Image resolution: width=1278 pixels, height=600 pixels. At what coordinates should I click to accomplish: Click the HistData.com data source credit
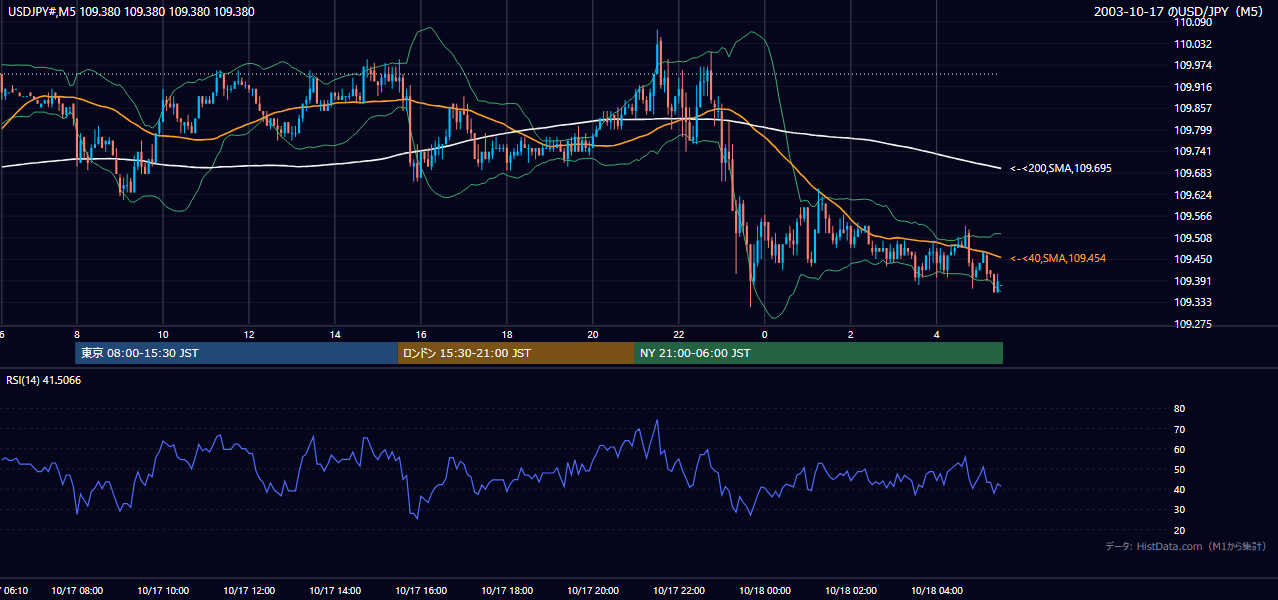(1186, 546)
